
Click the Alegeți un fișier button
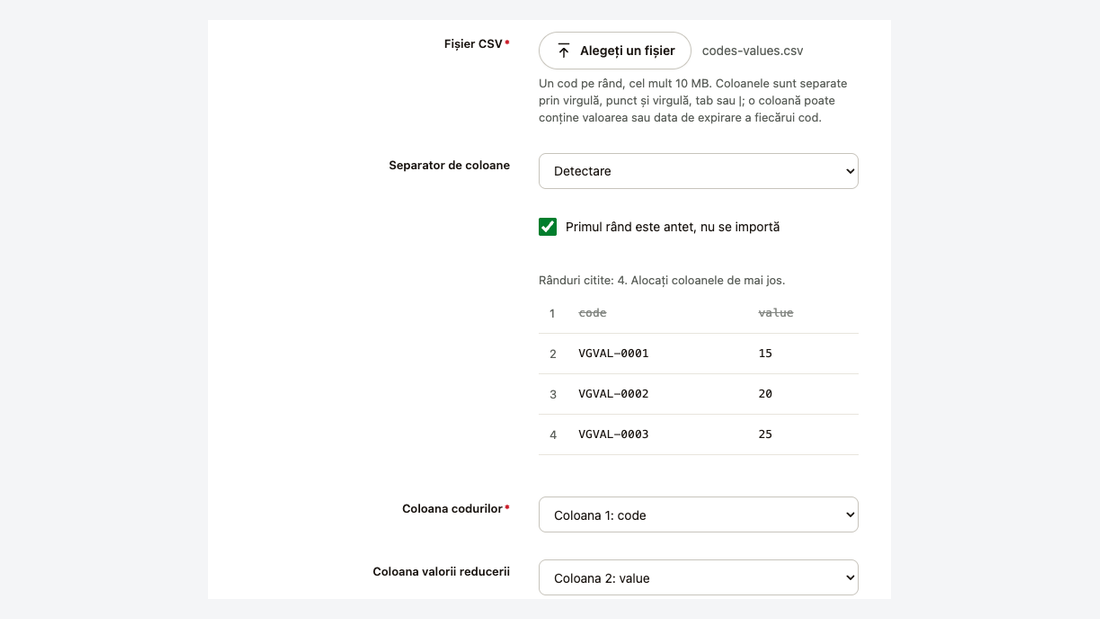pos(615,51)
